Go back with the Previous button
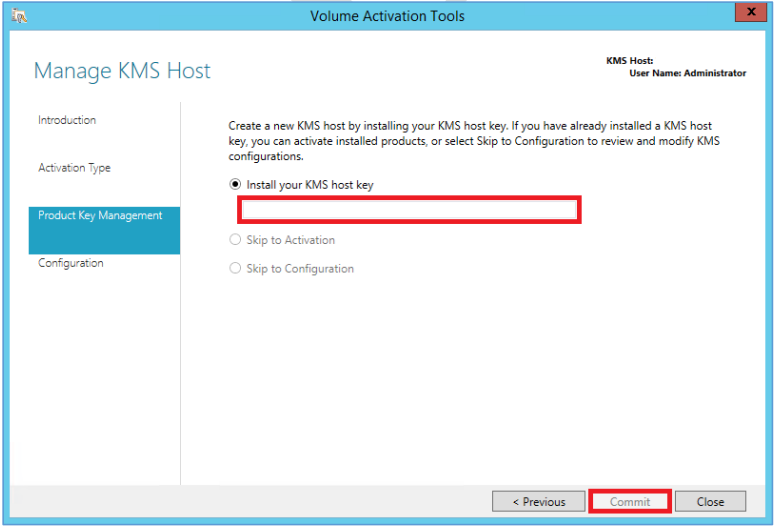Screen dimensions: 777x528 [539, 502]
